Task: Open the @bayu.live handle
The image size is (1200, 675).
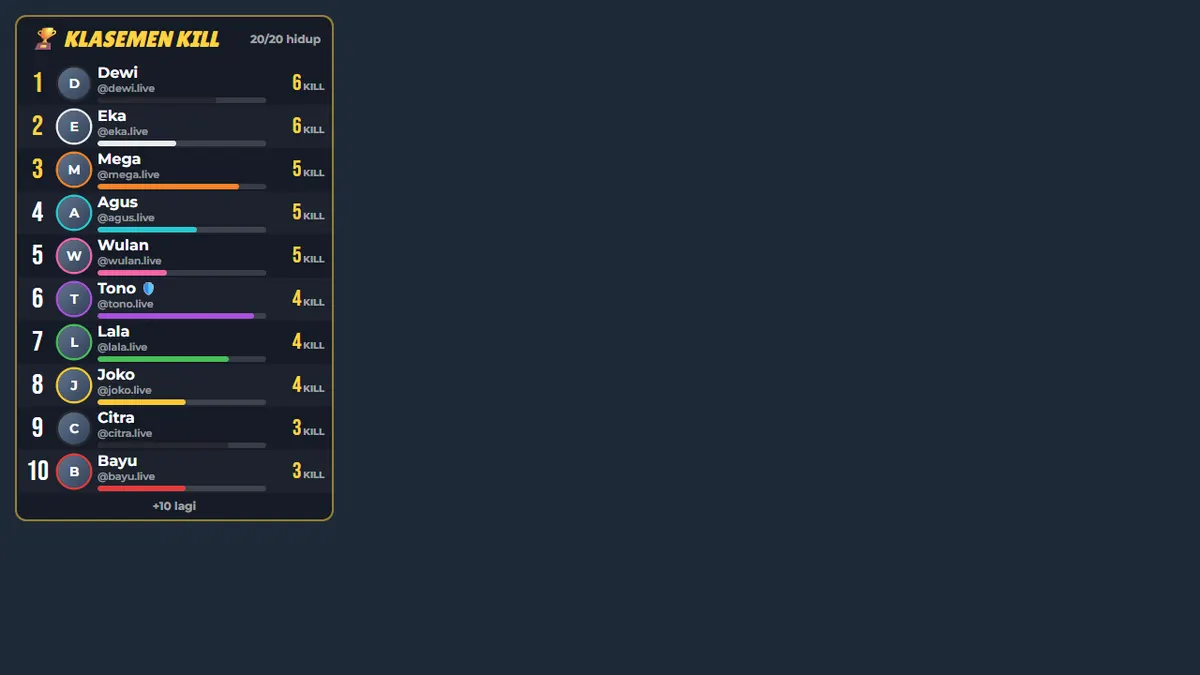Action: click(126, 476)
